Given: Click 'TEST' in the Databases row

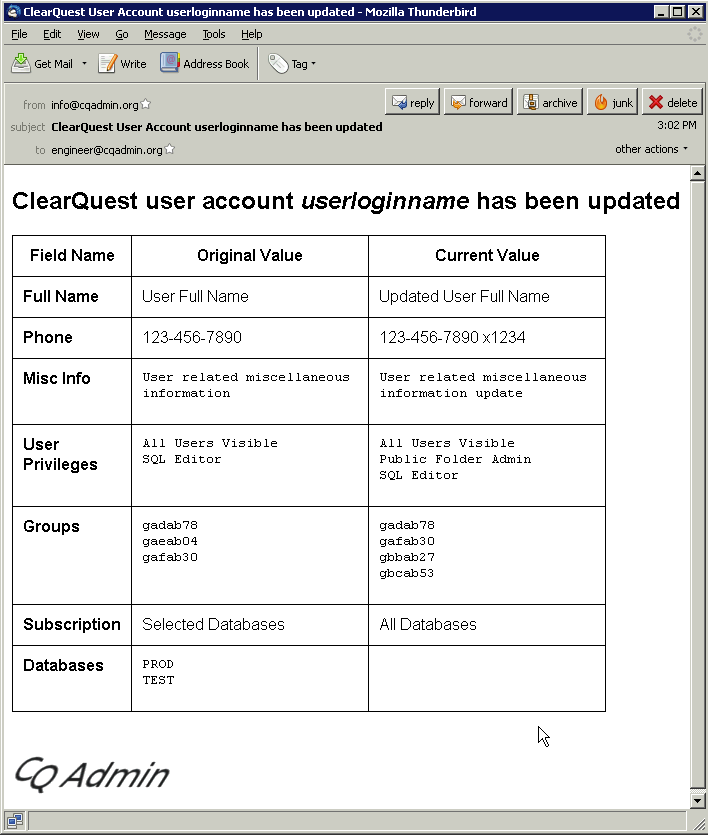Looking at the screenshot, I should click(x=158, y=680).
